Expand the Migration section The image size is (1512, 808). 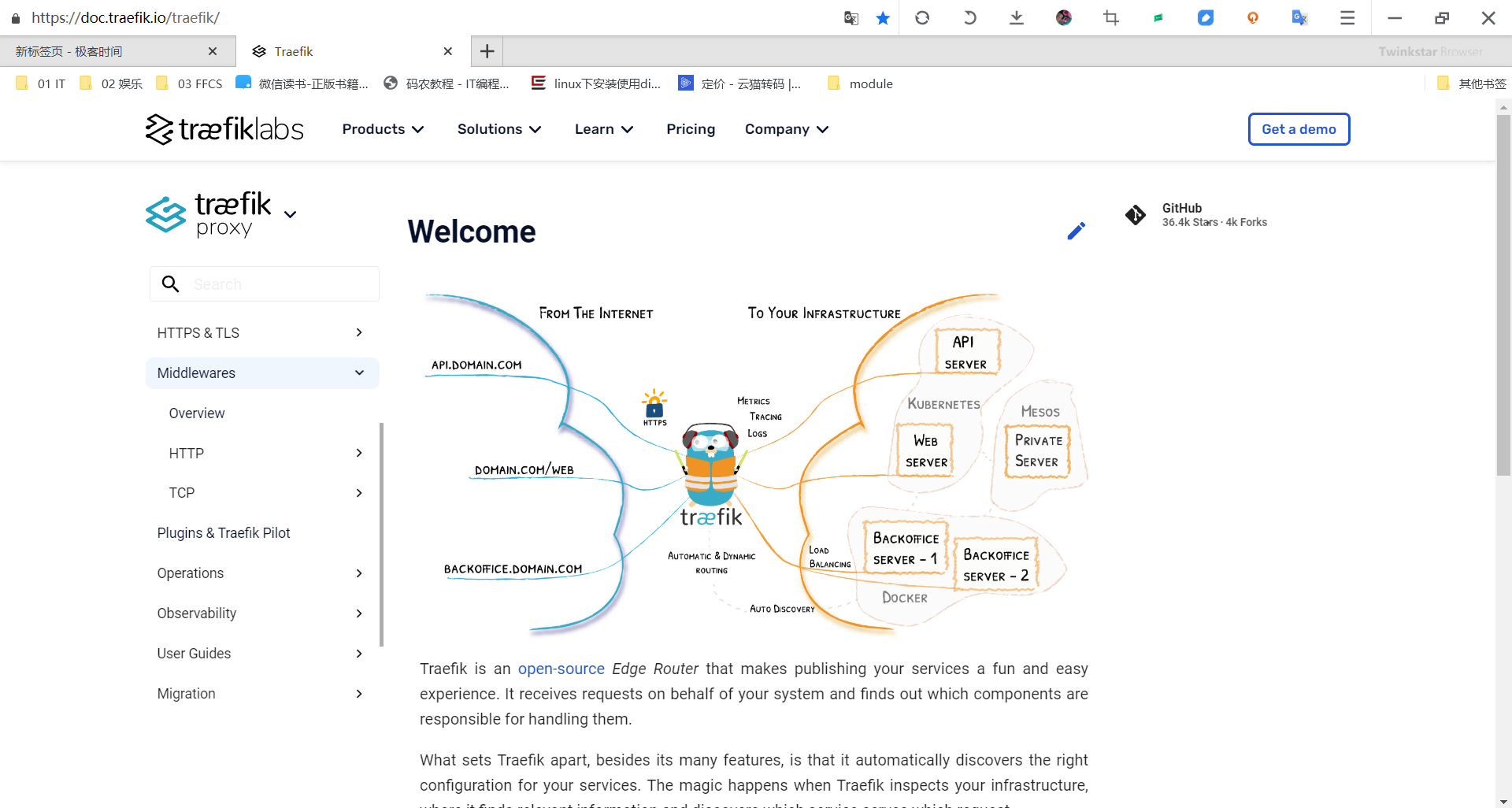(262, 693)
